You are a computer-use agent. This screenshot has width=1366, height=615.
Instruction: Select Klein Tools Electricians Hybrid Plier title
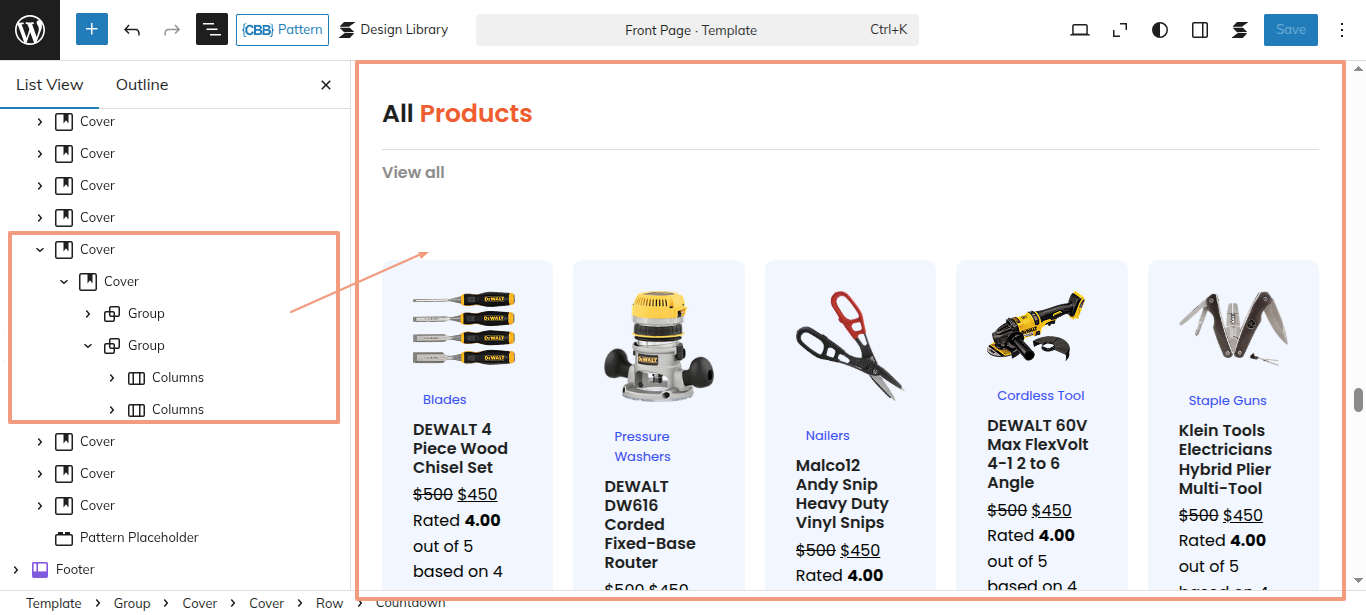click(1225, 459)
